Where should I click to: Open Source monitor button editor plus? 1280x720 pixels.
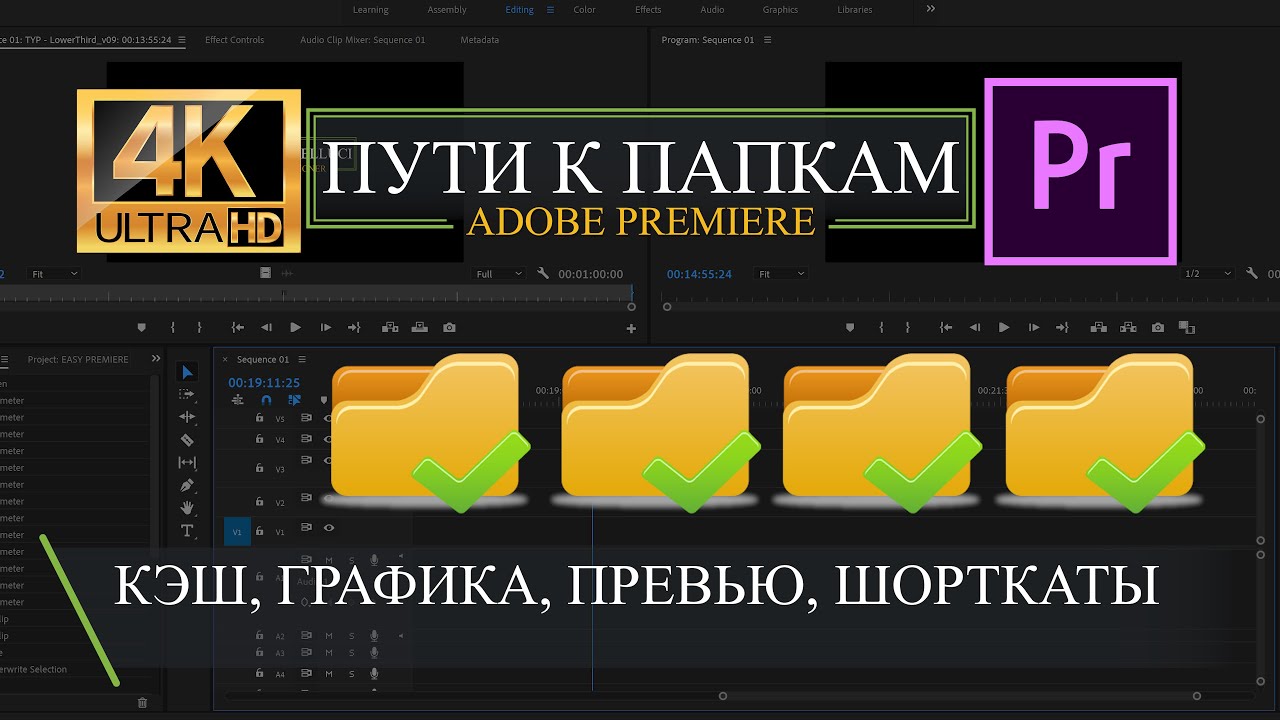631,328
